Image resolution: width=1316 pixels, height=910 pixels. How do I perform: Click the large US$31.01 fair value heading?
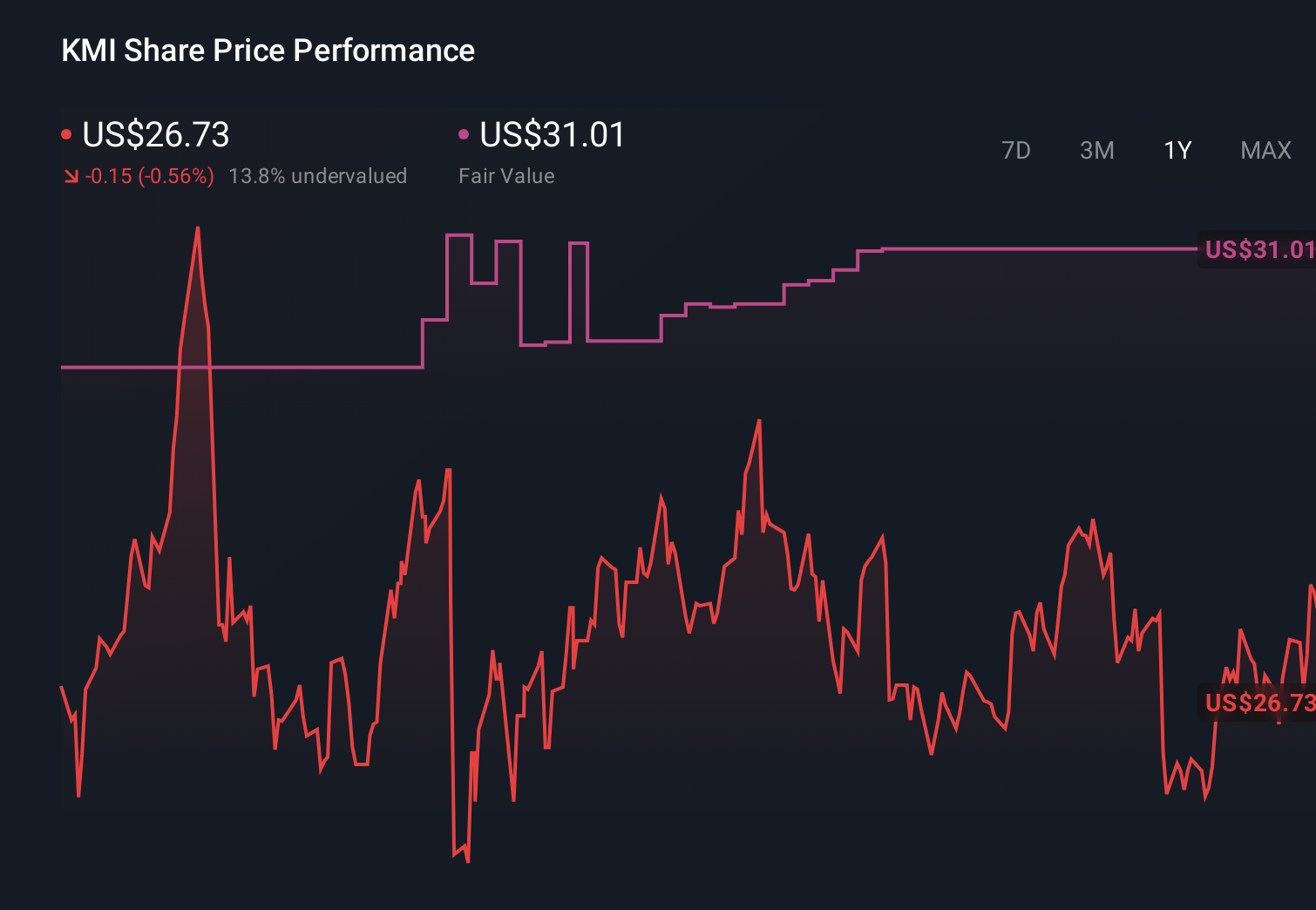click(553, 135)
